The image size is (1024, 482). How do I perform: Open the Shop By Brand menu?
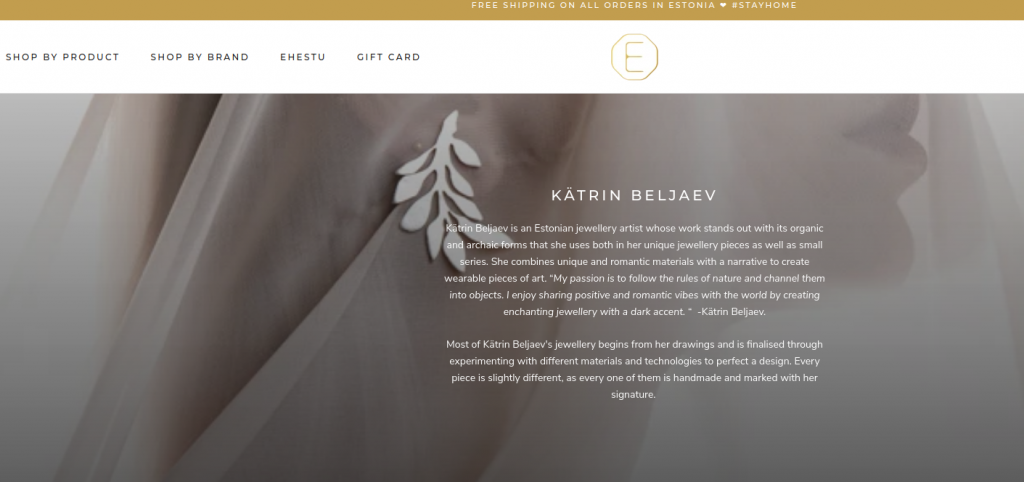point(200,57)
